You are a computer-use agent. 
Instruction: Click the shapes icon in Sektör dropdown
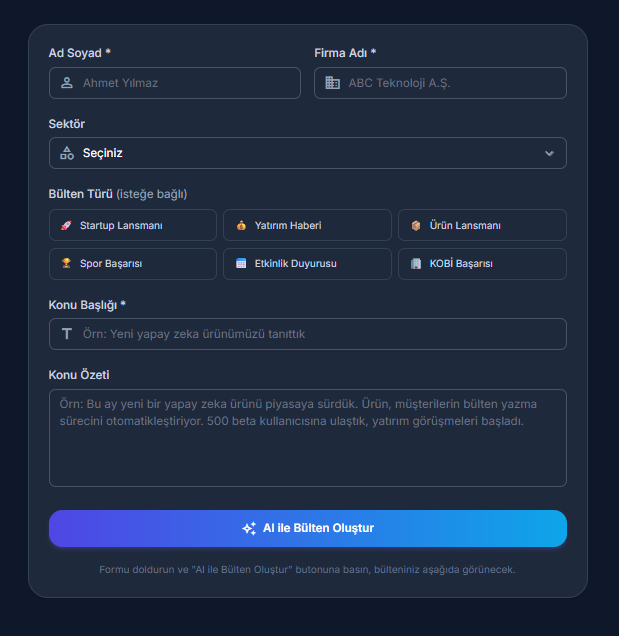67,153
